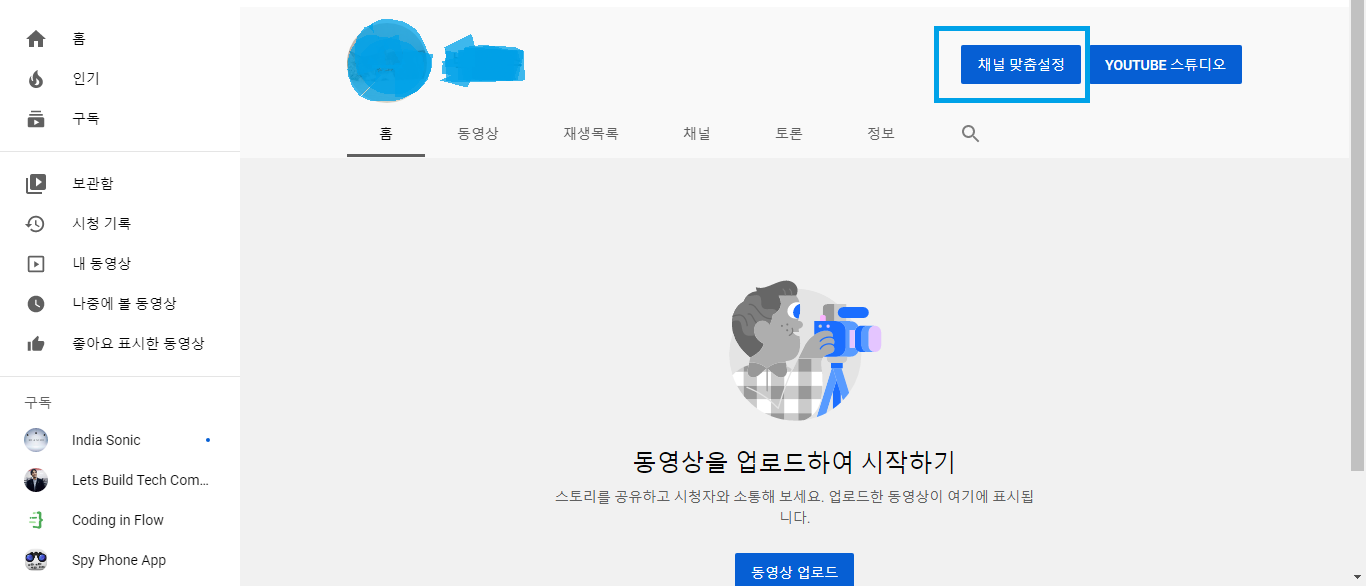Click the Upload video (동영상 업로드) button
This screenshot has width=1366, height=586.
(794, 571)
